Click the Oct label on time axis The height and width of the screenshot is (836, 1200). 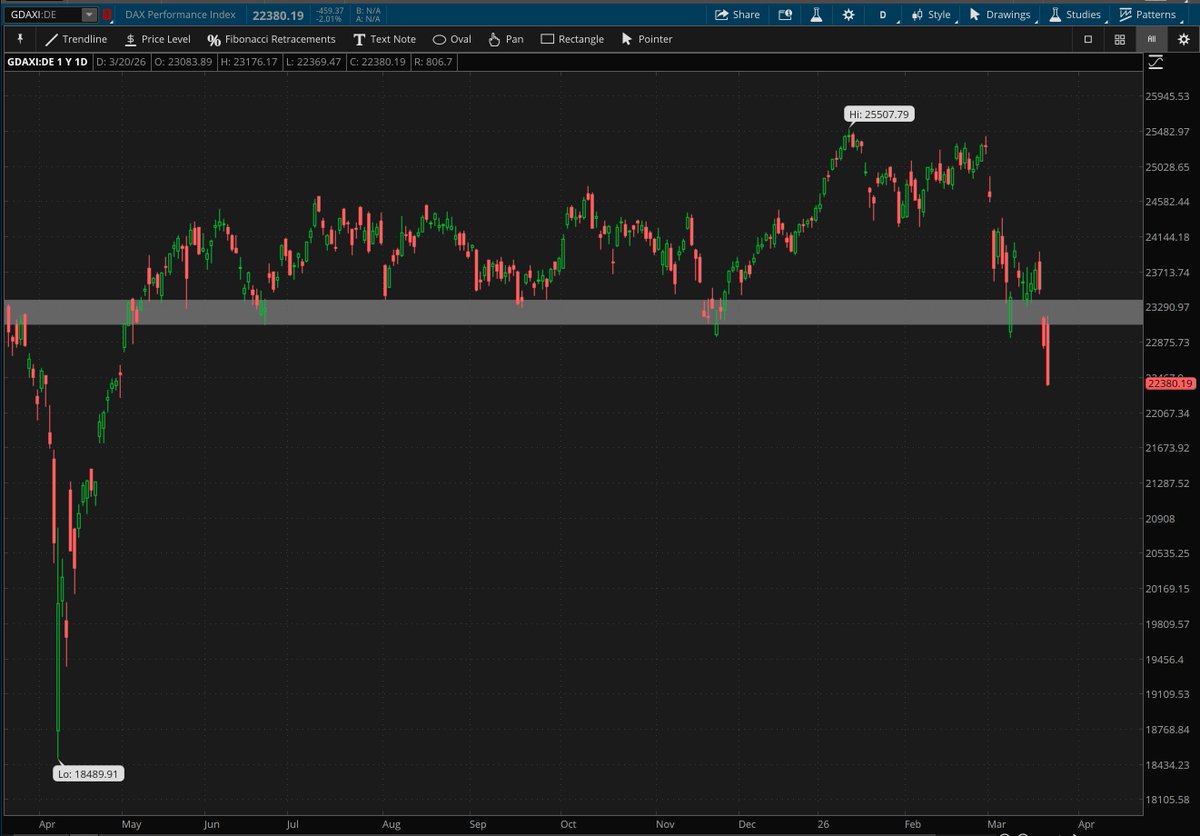[x=568, y=827]
